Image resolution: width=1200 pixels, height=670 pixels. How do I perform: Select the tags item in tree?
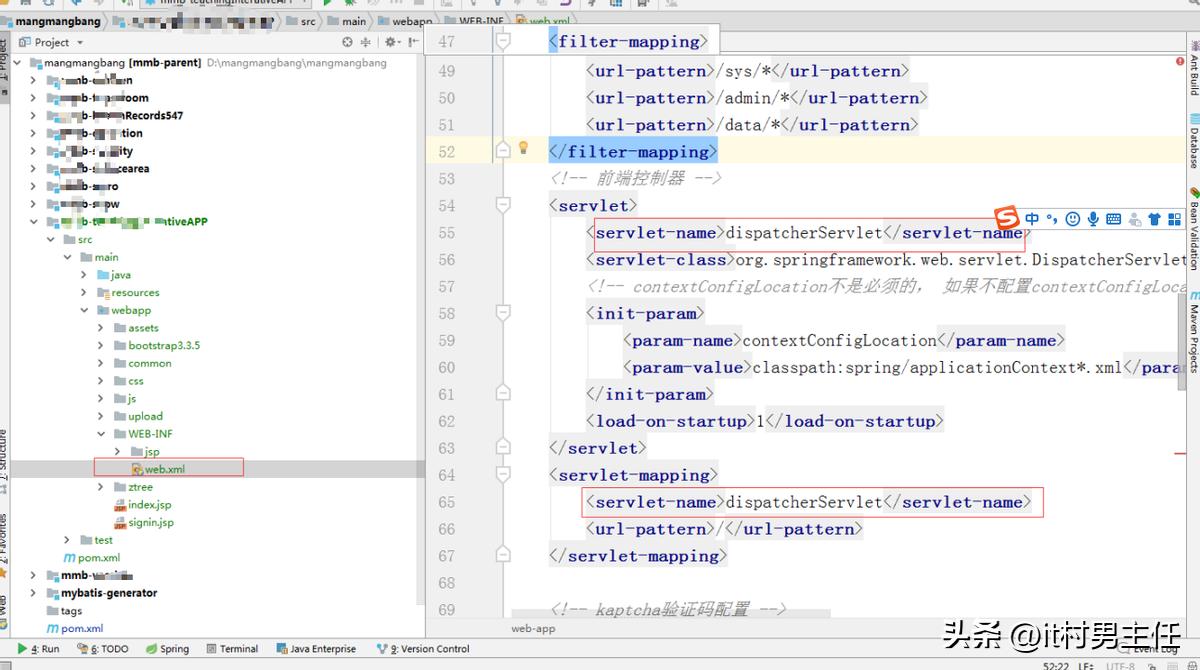pyautogui.click(x=64, y=611)
